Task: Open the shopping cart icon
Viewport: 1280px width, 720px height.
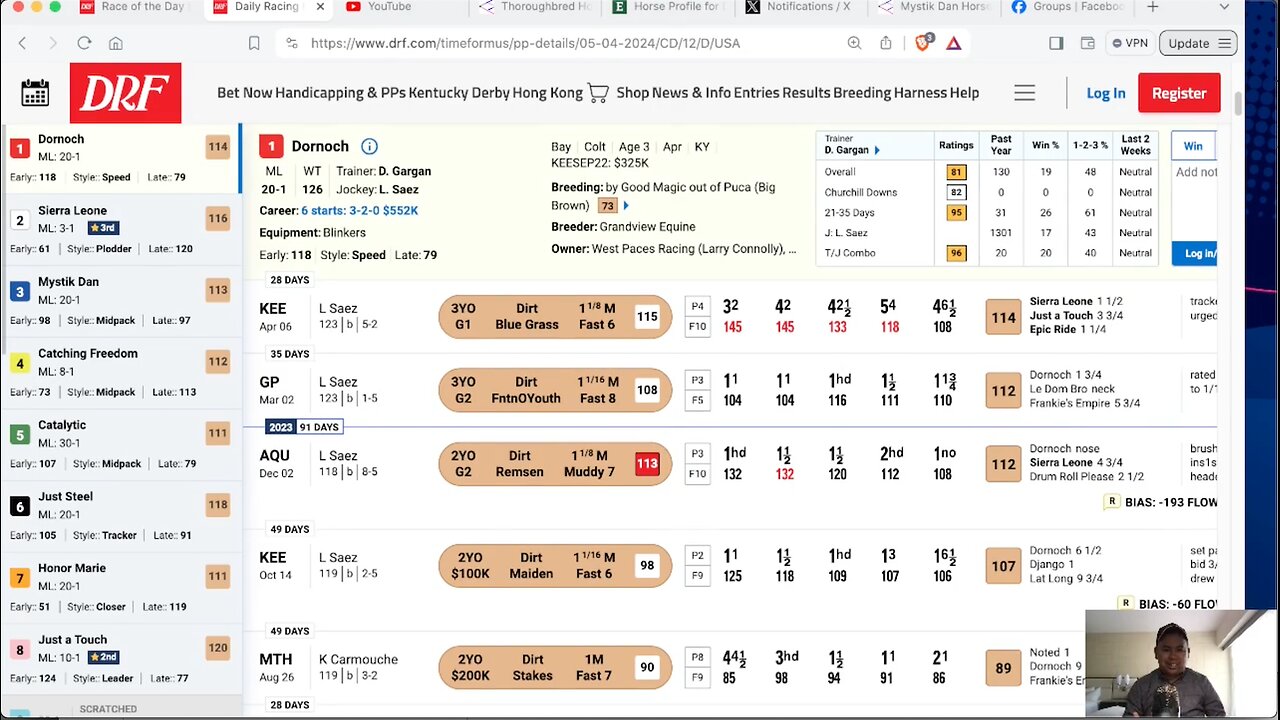Action: (598, 92)
